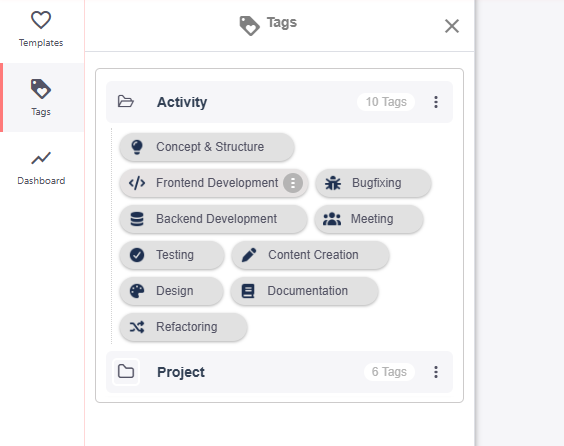Click the 10 Tags count badge
Image resolution: width=564 pixels, height=446 pixels.
click(x=386, y=102)
